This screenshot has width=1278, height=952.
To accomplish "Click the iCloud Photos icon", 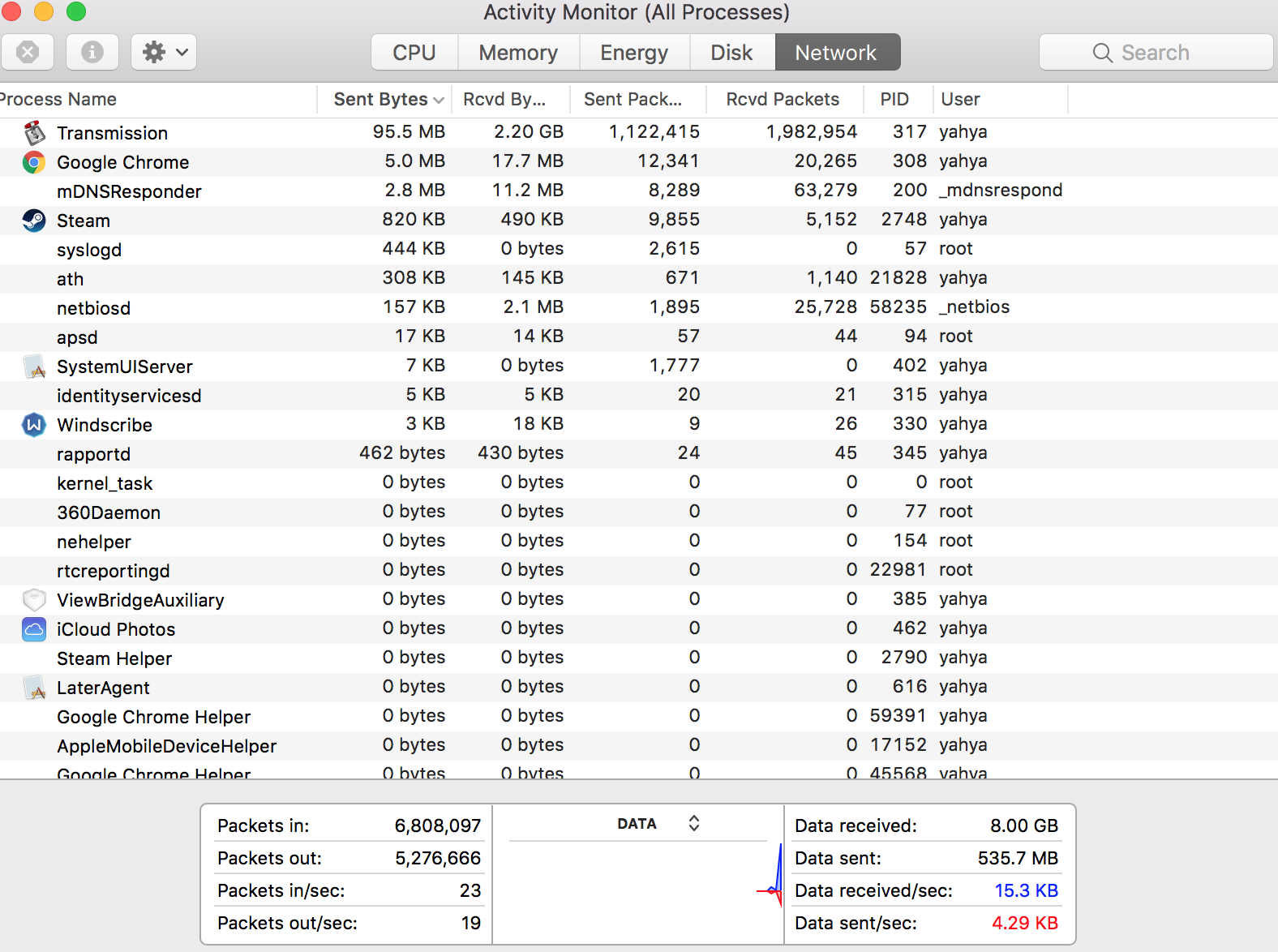I will (34, 629).
